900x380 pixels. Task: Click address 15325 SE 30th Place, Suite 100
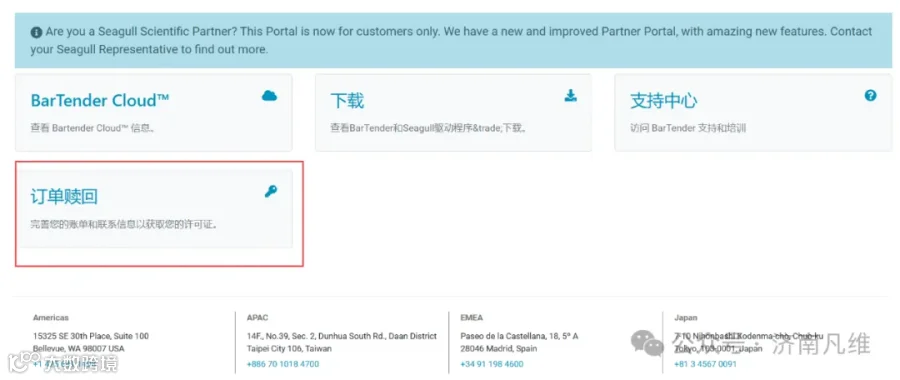(91, 336)
